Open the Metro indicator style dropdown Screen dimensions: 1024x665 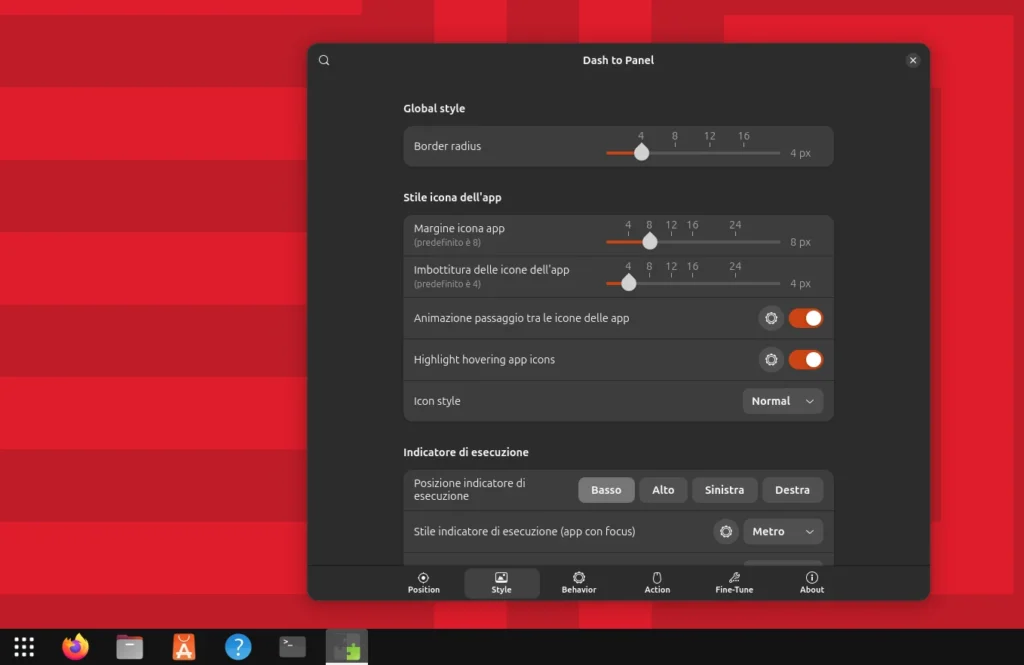click(x=783, y=531)
